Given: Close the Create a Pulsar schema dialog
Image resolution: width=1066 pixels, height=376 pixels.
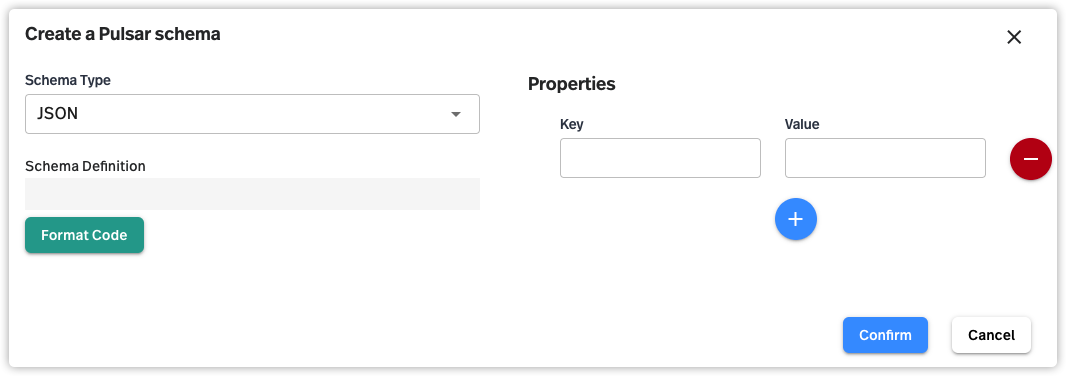Looking at the screenshot, I should click(1014, 37).
